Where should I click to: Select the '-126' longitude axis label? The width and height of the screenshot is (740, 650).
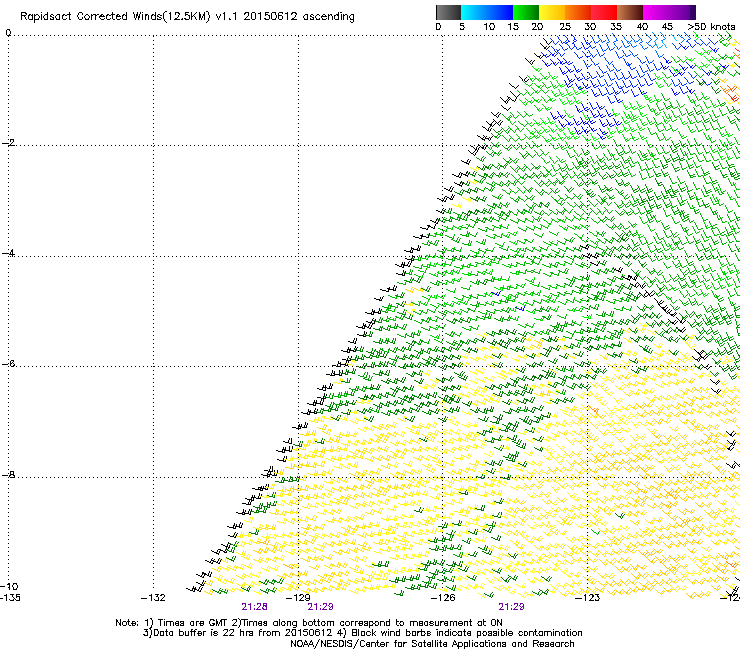(443, 598)
